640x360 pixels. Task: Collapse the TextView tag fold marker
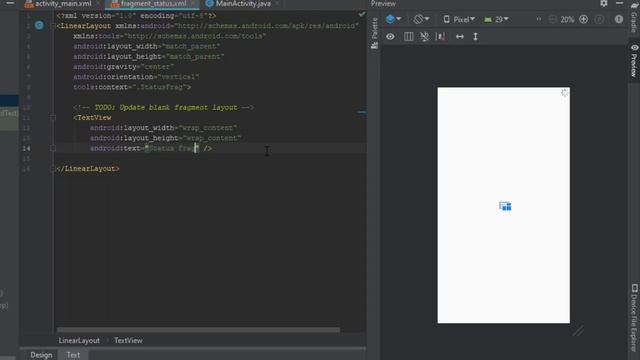53,118
